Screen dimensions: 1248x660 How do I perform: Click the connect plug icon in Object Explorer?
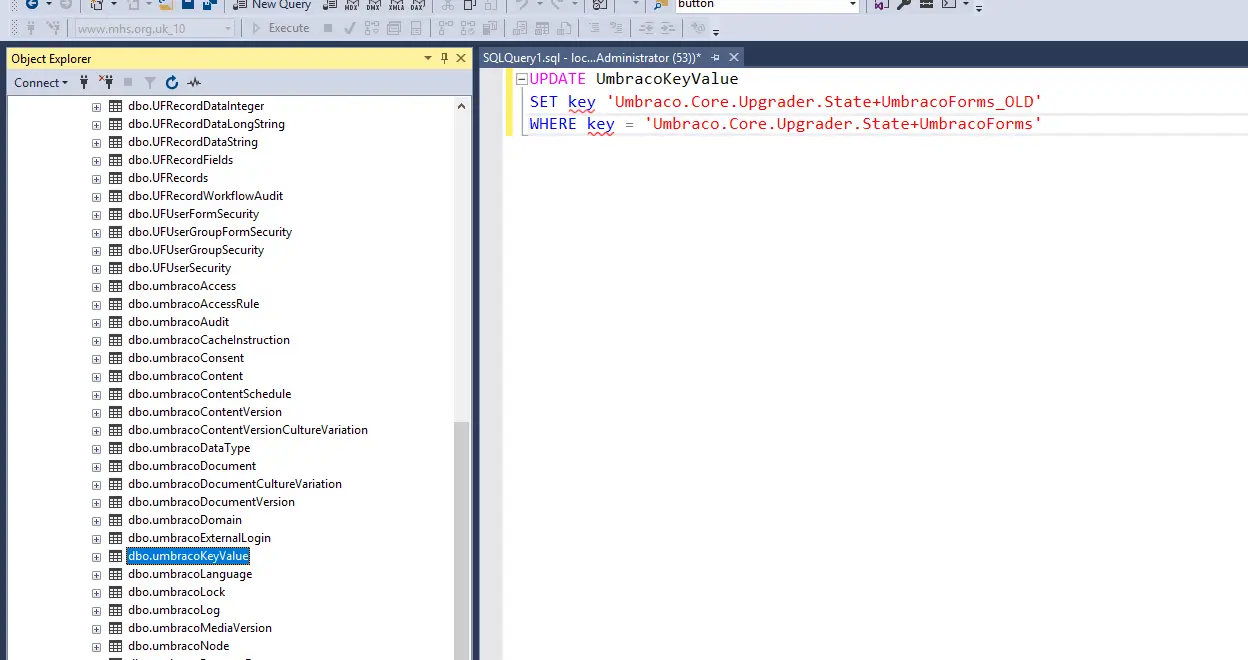[84, 83]
